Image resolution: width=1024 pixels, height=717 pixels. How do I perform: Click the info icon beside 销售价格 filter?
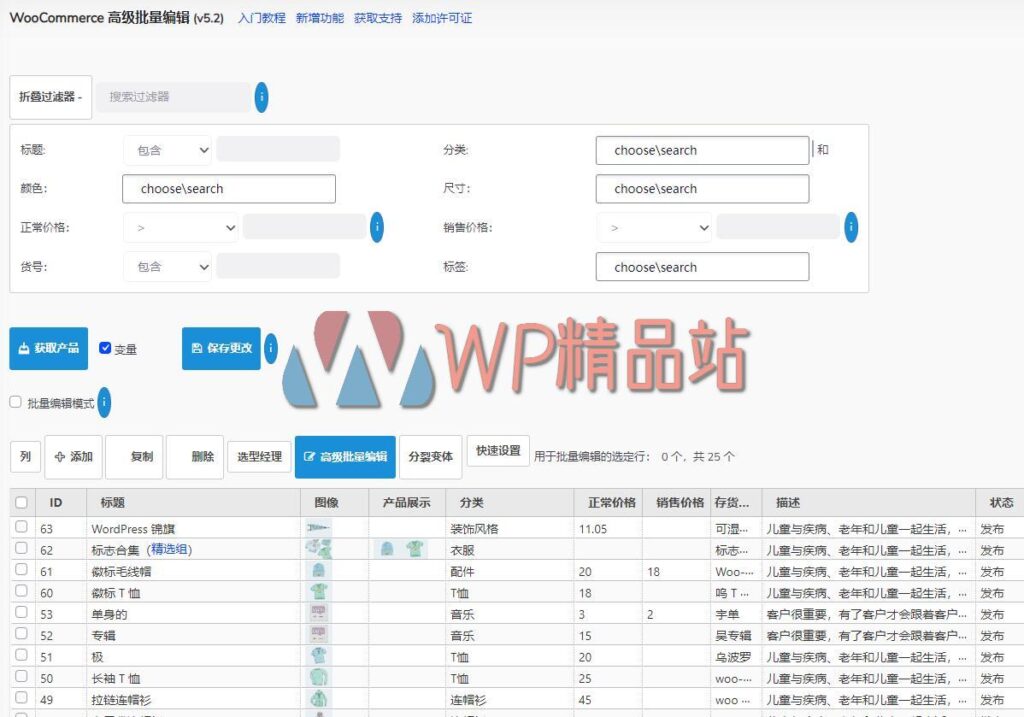[x=851, y=228]
